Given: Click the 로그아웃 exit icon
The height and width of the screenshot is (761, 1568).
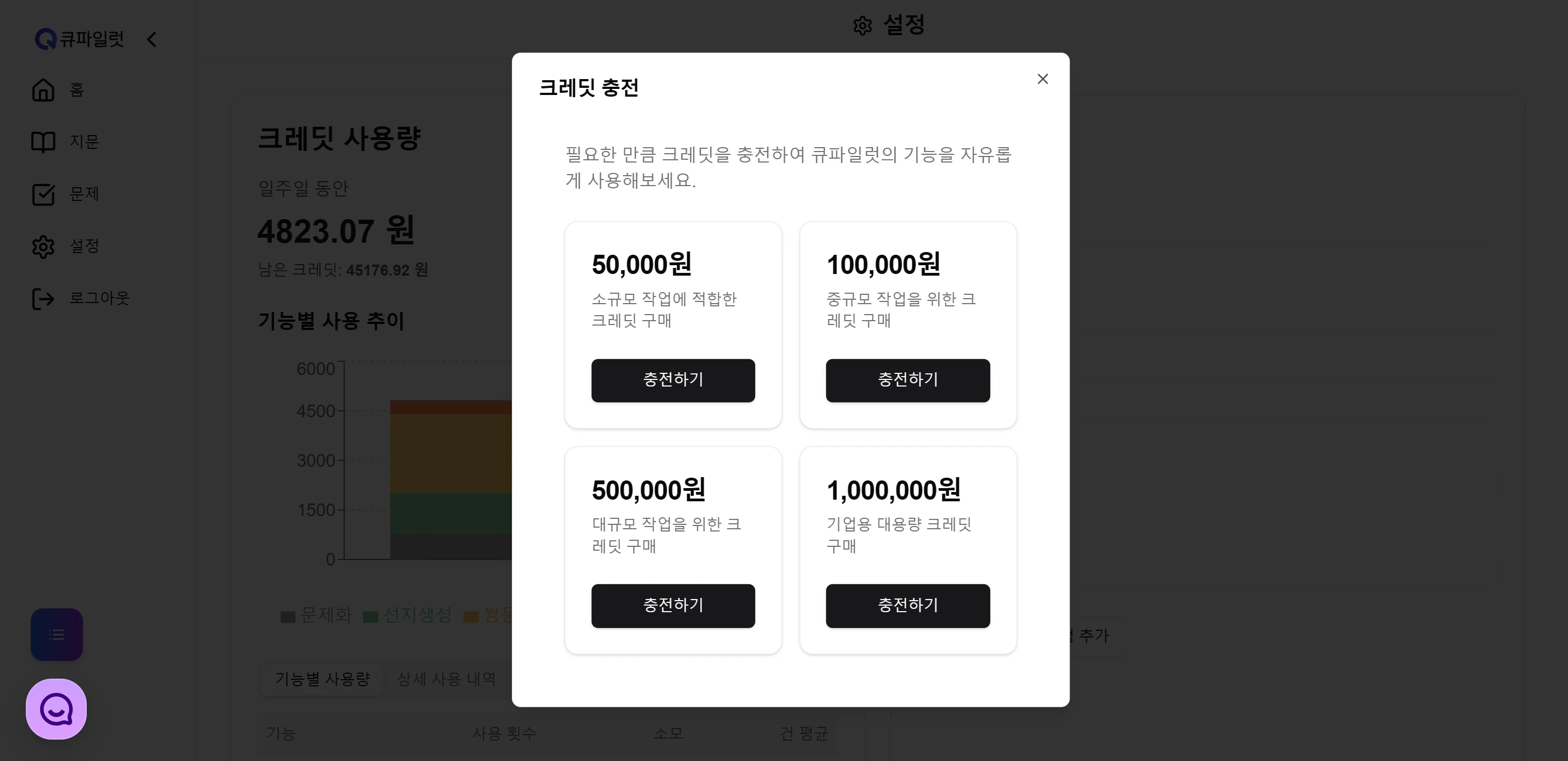Looking at the screenshot, I should [x=43, y=299].
